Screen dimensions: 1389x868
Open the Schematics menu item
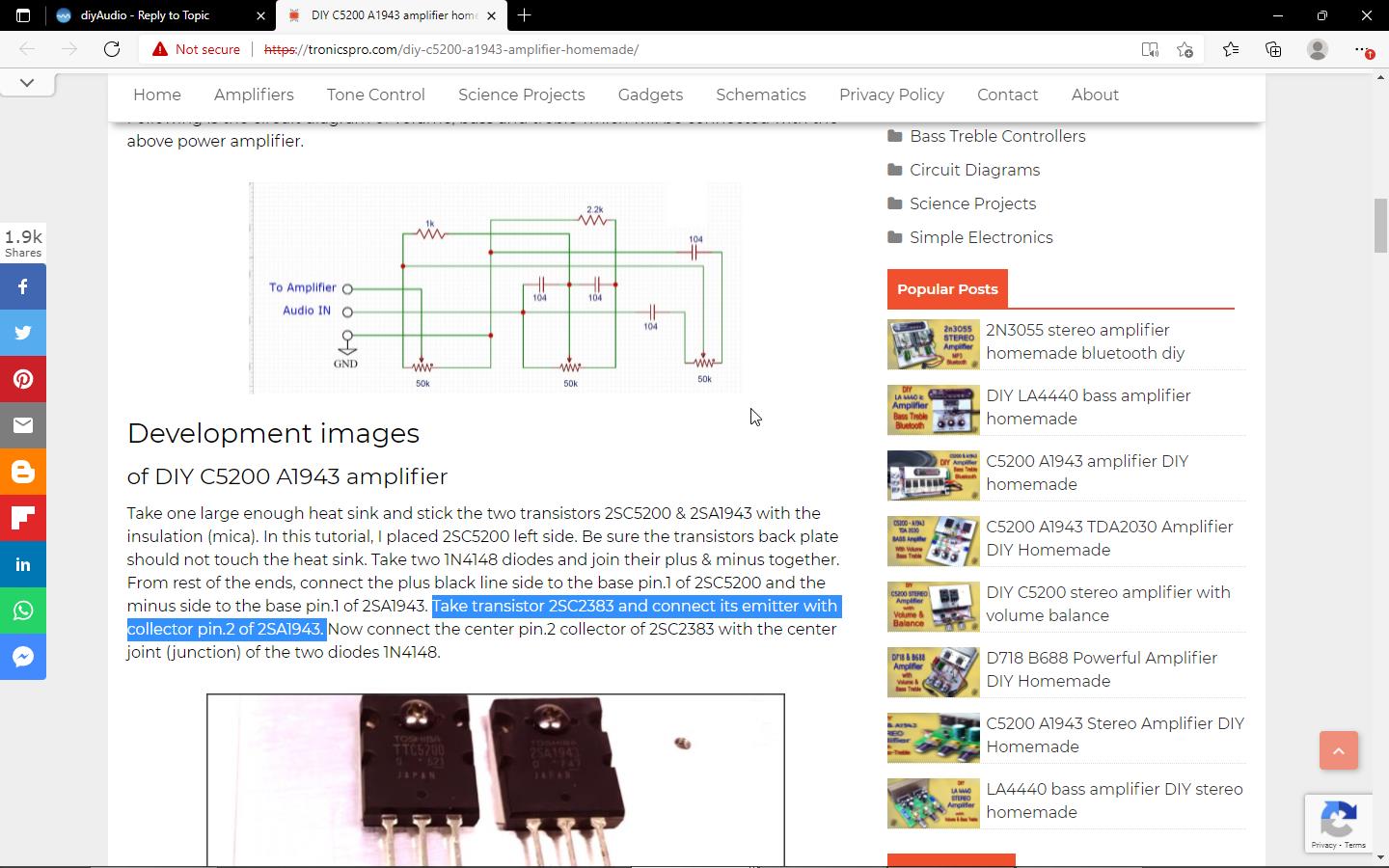click(761, 95)
